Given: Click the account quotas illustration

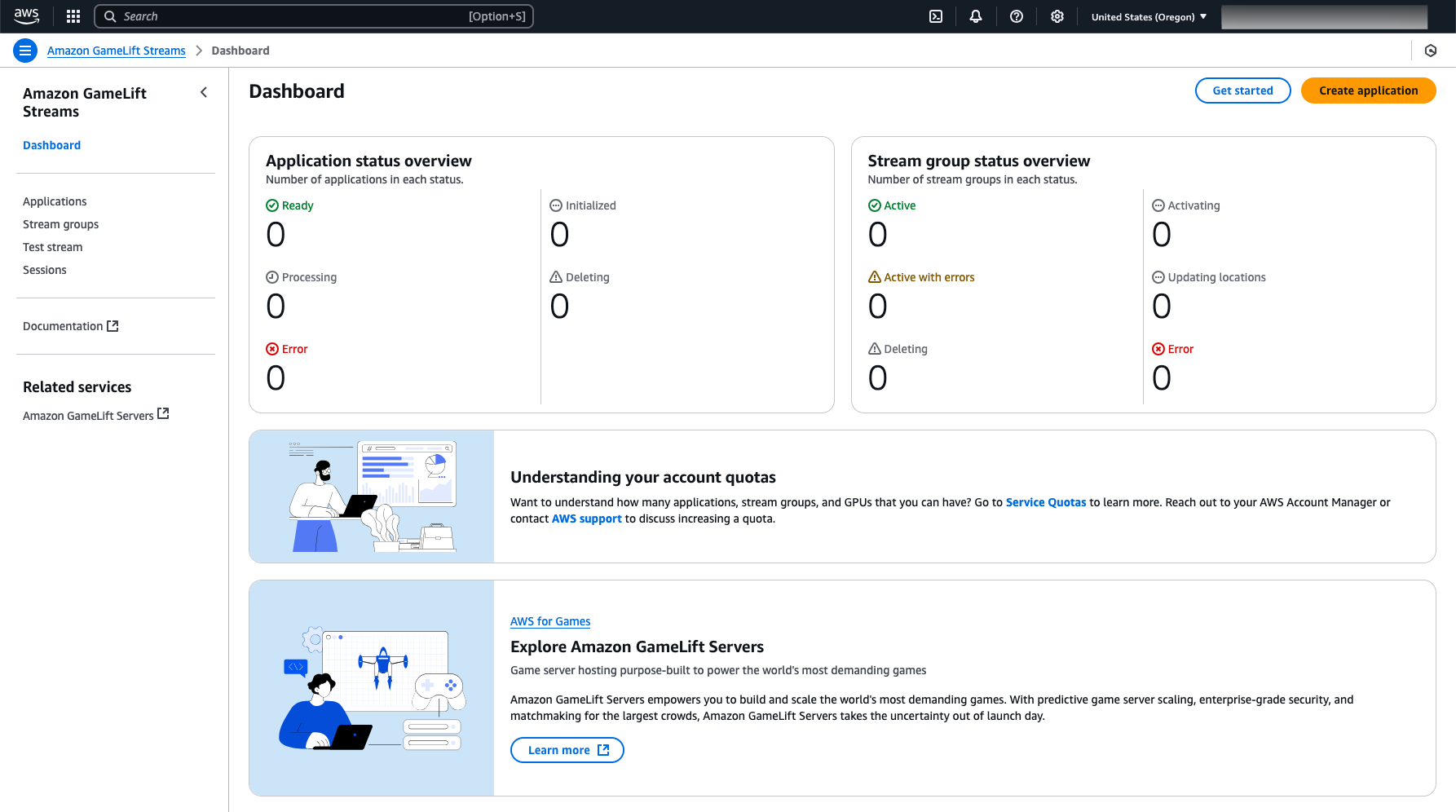Looking at the screenshot, I should point(372,496).
